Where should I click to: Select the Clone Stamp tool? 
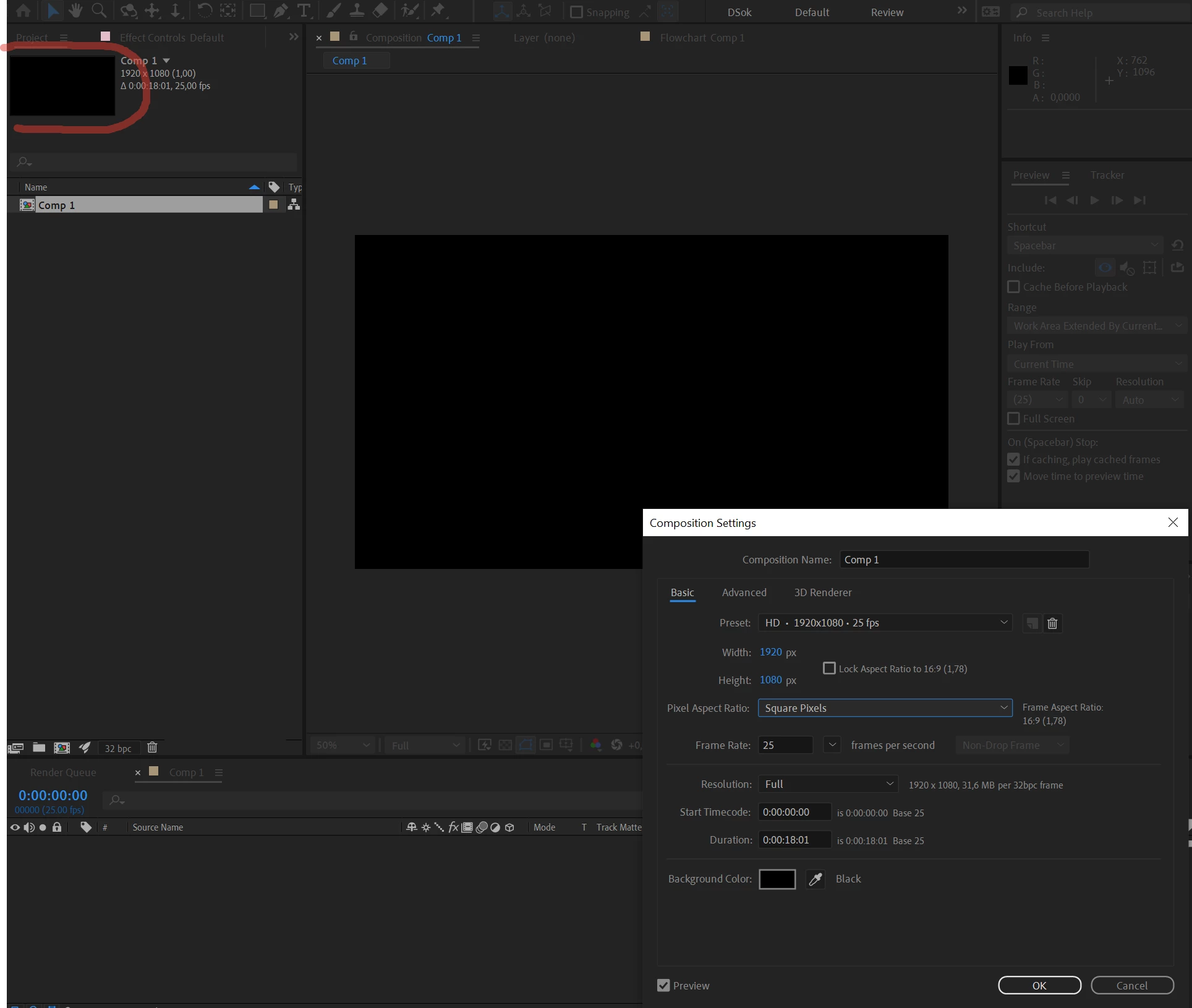(357, 11)
